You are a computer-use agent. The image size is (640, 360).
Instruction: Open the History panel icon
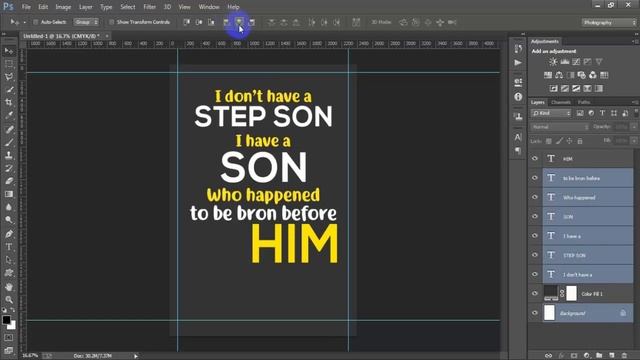(x=518, y=49)
